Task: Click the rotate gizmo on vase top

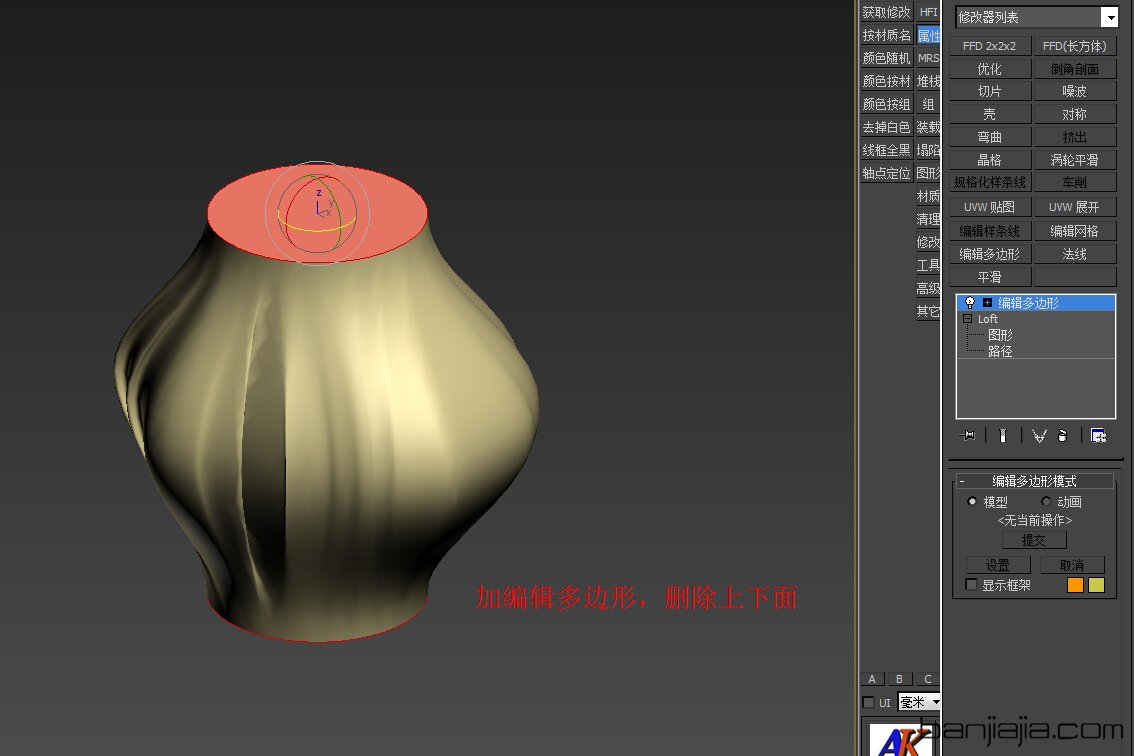Action: (318, 212)
